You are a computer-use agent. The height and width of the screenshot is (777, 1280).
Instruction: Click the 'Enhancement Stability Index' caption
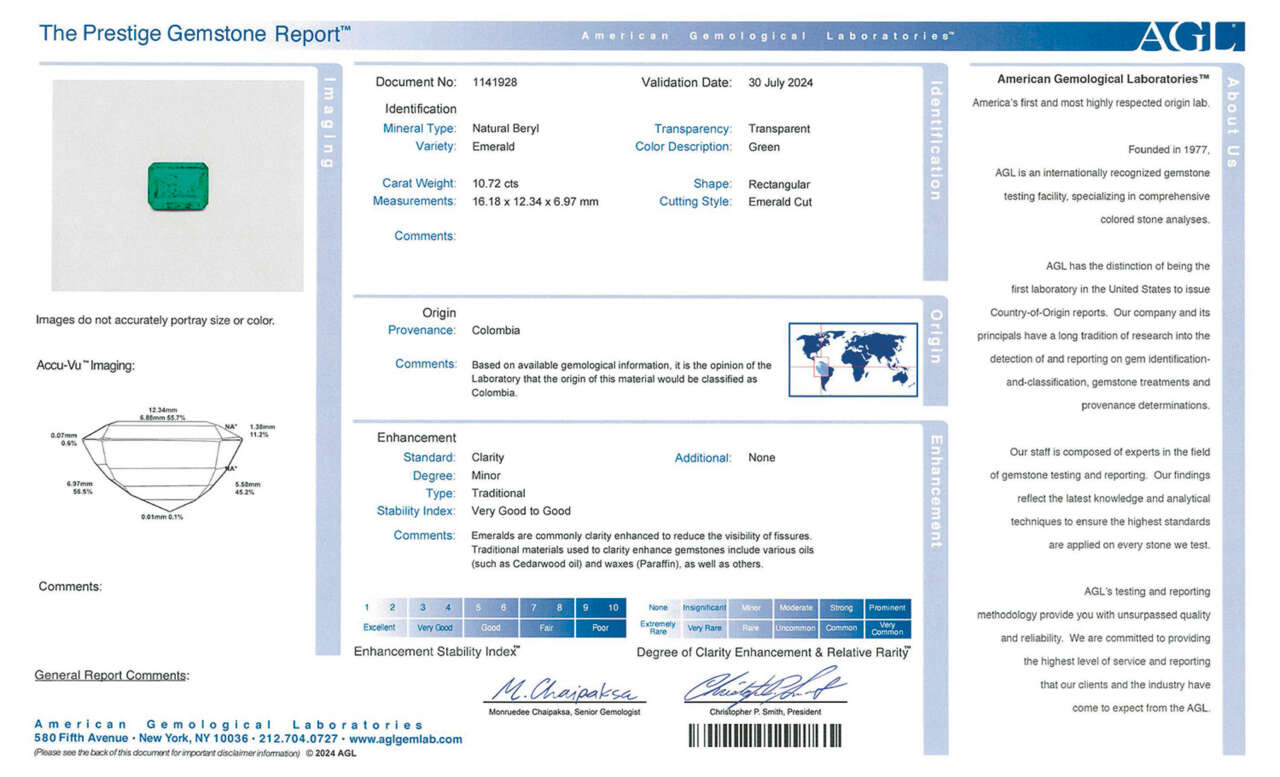437,651
